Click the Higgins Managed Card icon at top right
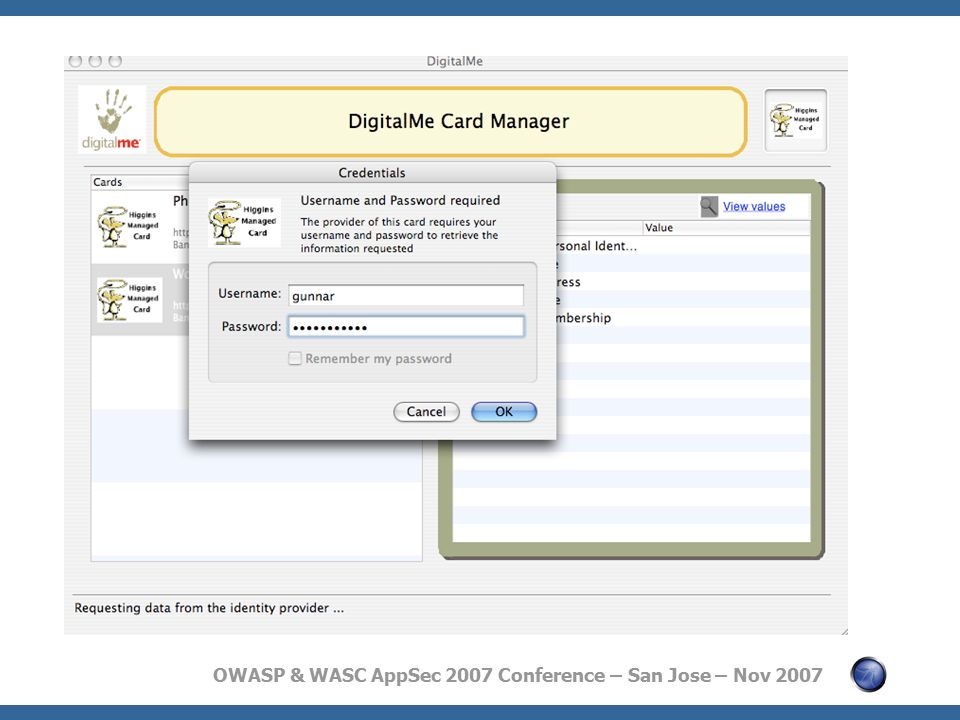Image resolution: width=960 pixels, height=720 pixels. tap(796, 120)
